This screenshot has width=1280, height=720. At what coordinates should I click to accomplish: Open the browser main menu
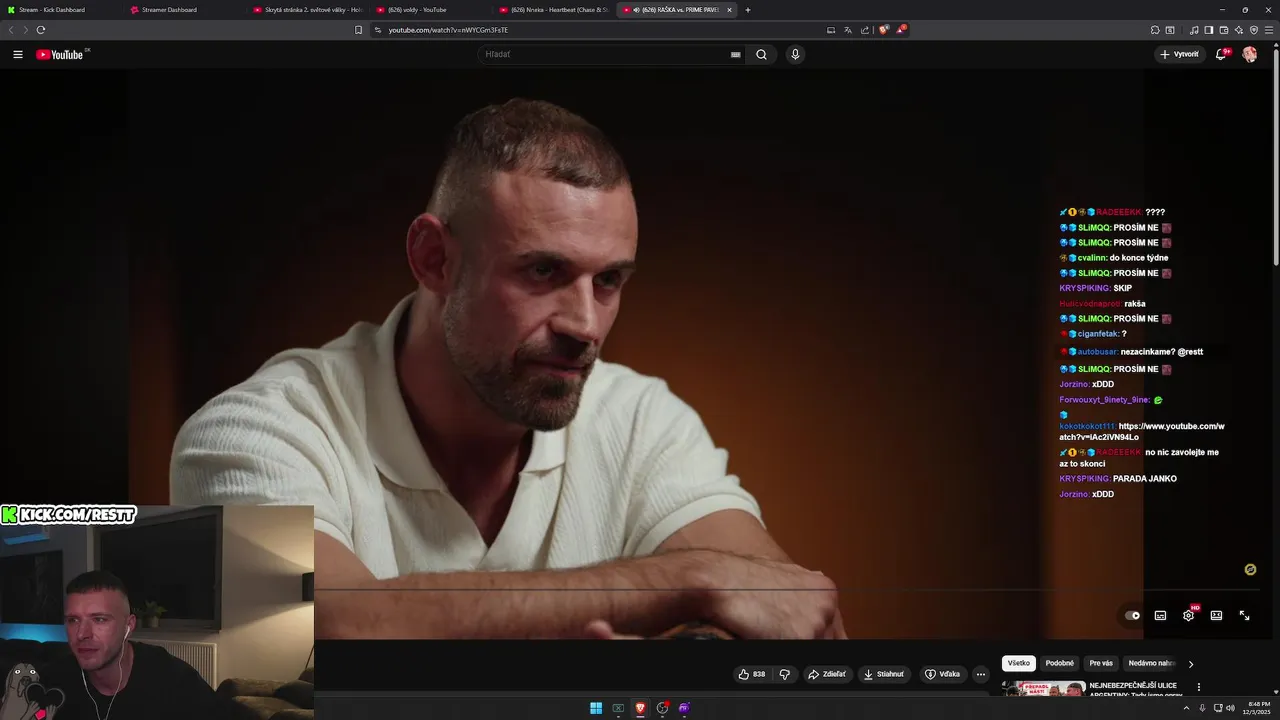(x=1269, y=30)
